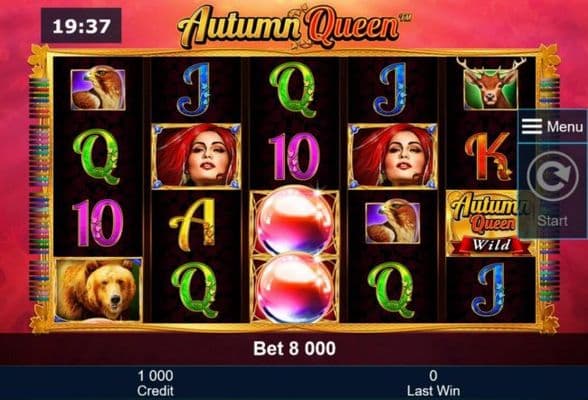588x400 pixels.
Task: Click the Last Win display
Action: 433,383
